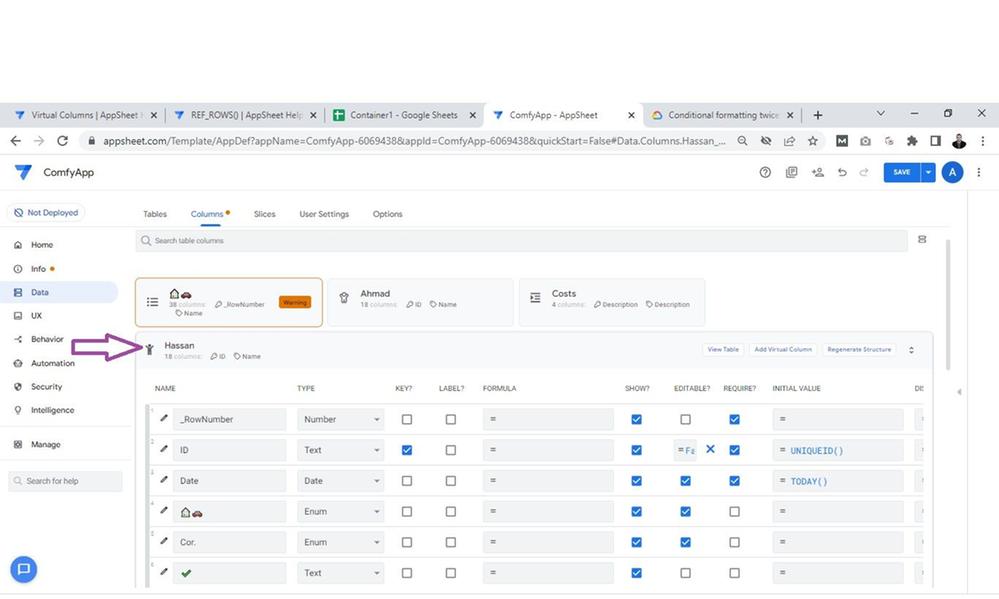Bookmark this page with star icon
999x599 pixels.
click(x=812, y=141)
